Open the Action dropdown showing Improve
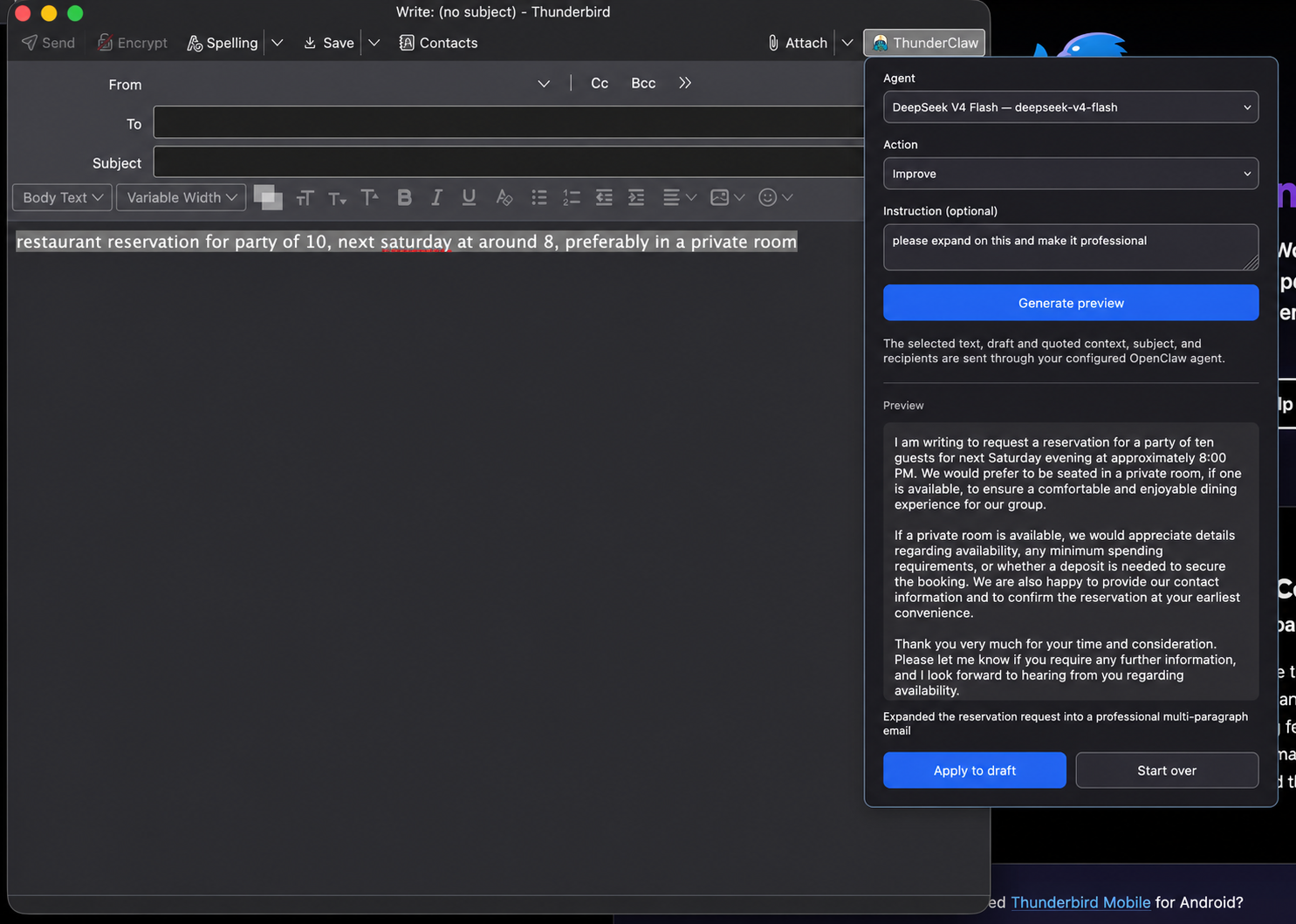This screenshot has width=1296, height=924. [x=1071, y=174]
